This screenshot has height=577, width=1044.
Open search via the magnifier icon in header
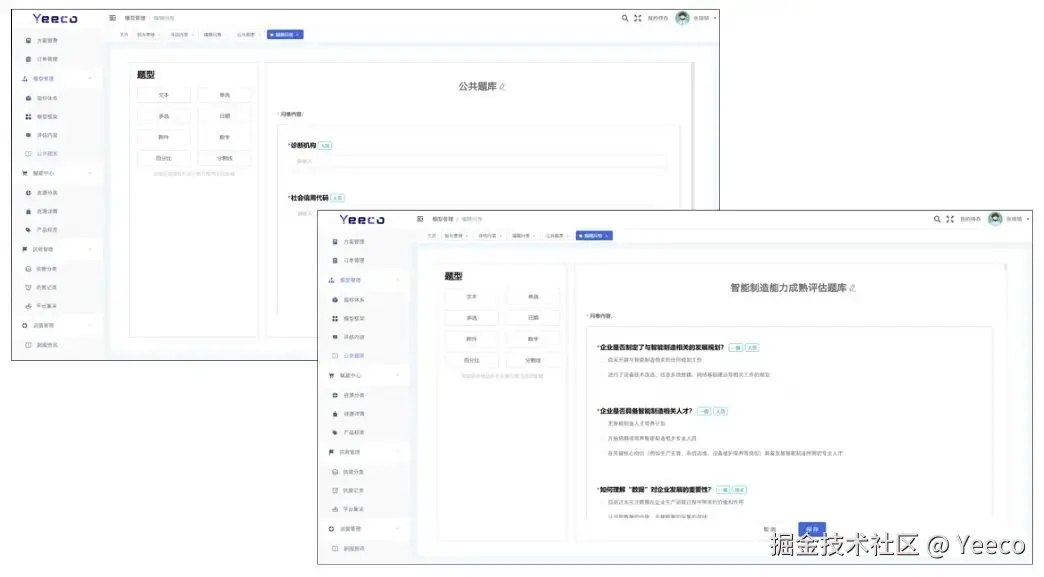(x=936, y=219)
